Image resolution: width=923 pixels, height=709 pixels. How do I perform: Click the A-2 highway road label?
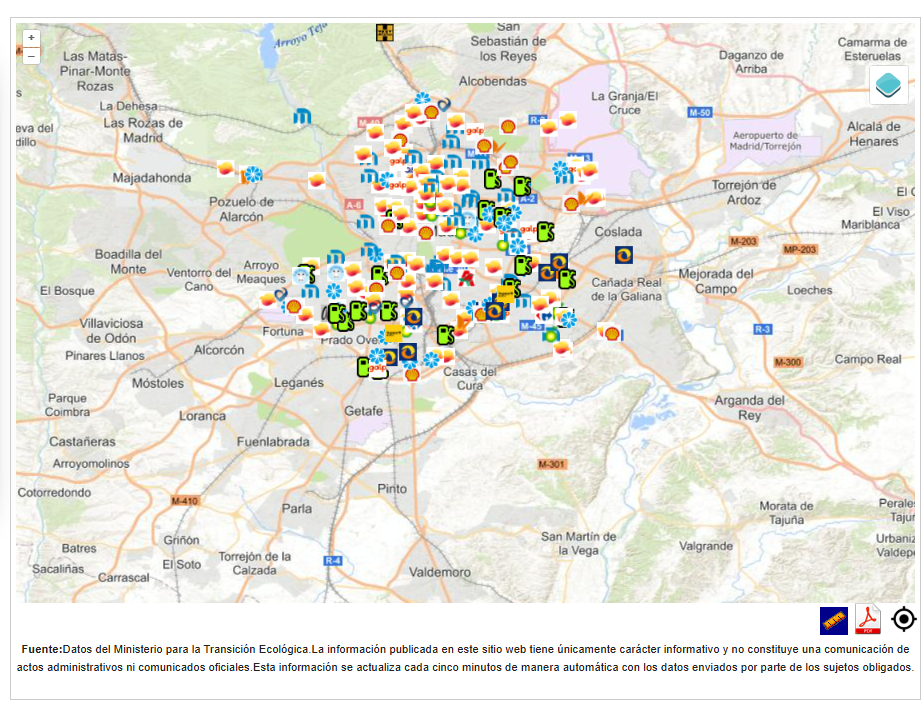527,199
